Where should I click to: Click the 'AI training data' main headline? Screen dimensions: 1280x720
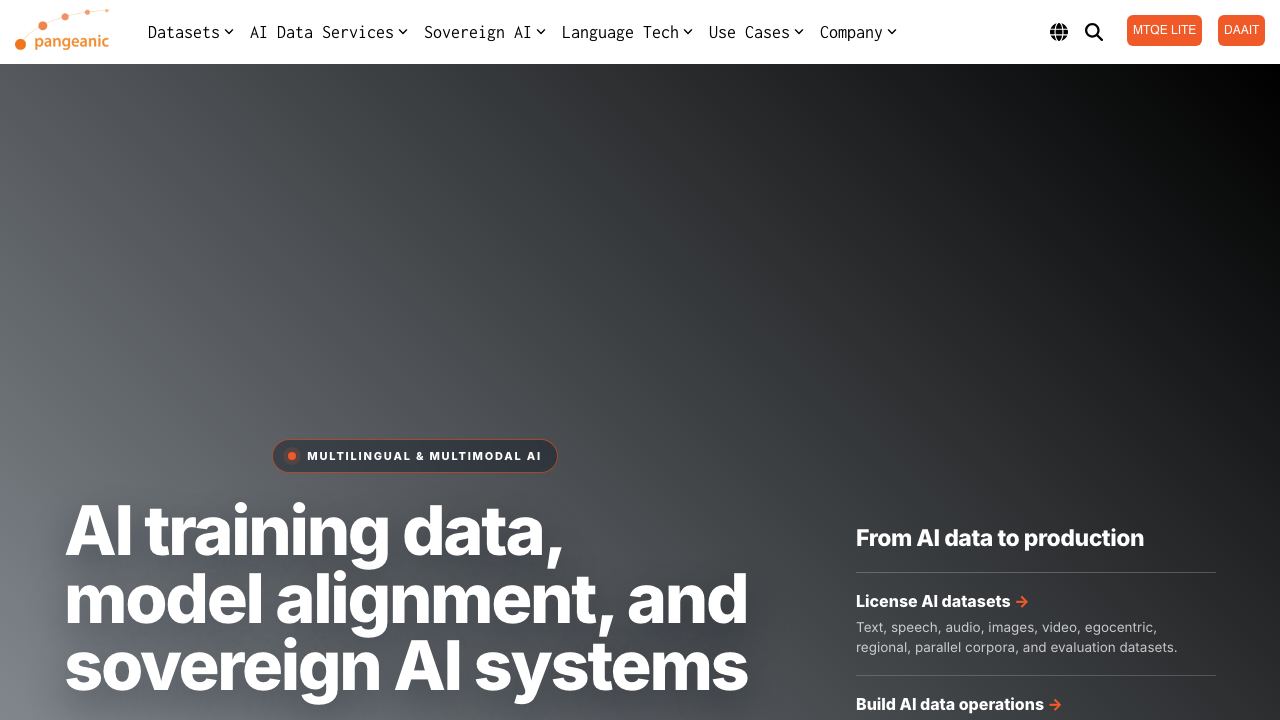click(406, 599)
